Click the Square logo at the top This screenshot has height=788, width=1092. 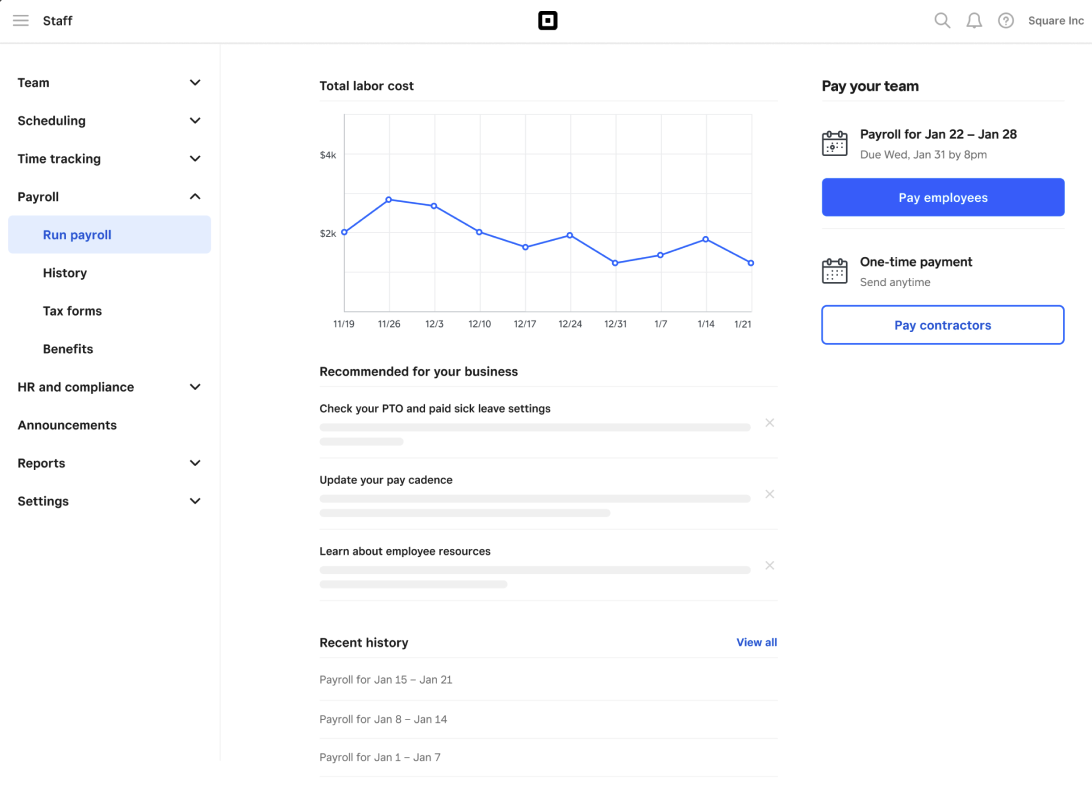pos(547,20)
